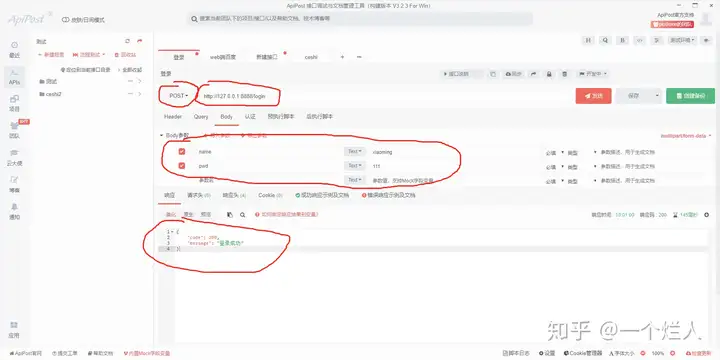This screenshot has width=720, height=360.
Task: Click the share arrow icon in interface toolbar
Action: pos(533,74)
